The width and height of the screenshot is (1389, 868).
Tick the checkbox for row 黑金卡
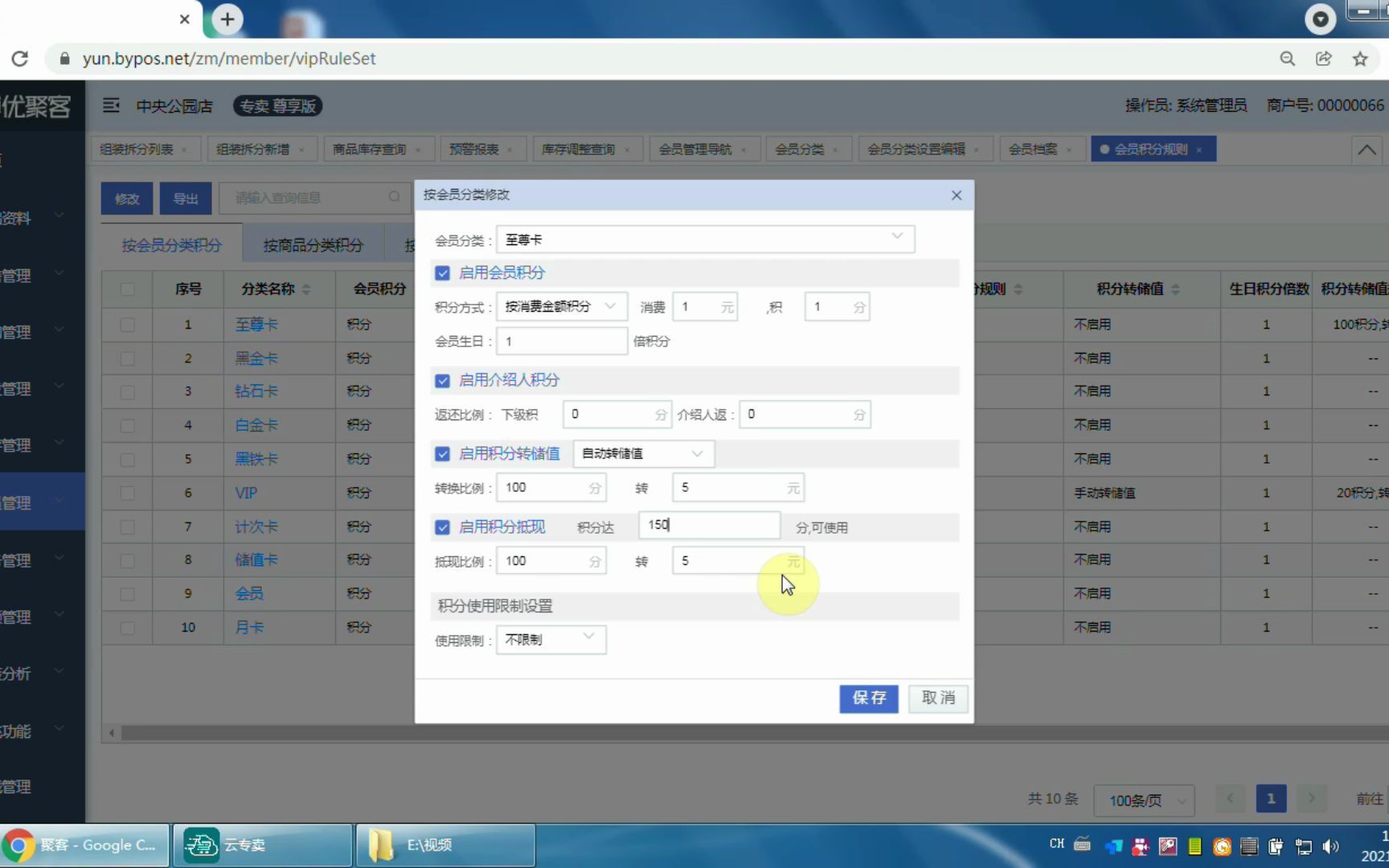tap(127, 358)
